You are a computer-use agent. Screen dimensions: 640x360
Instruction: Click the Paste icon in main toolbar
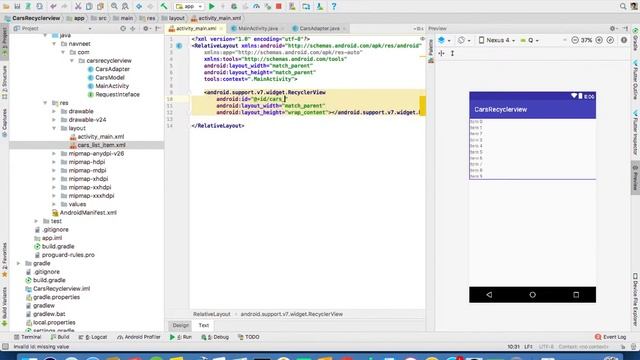point(100,7)
